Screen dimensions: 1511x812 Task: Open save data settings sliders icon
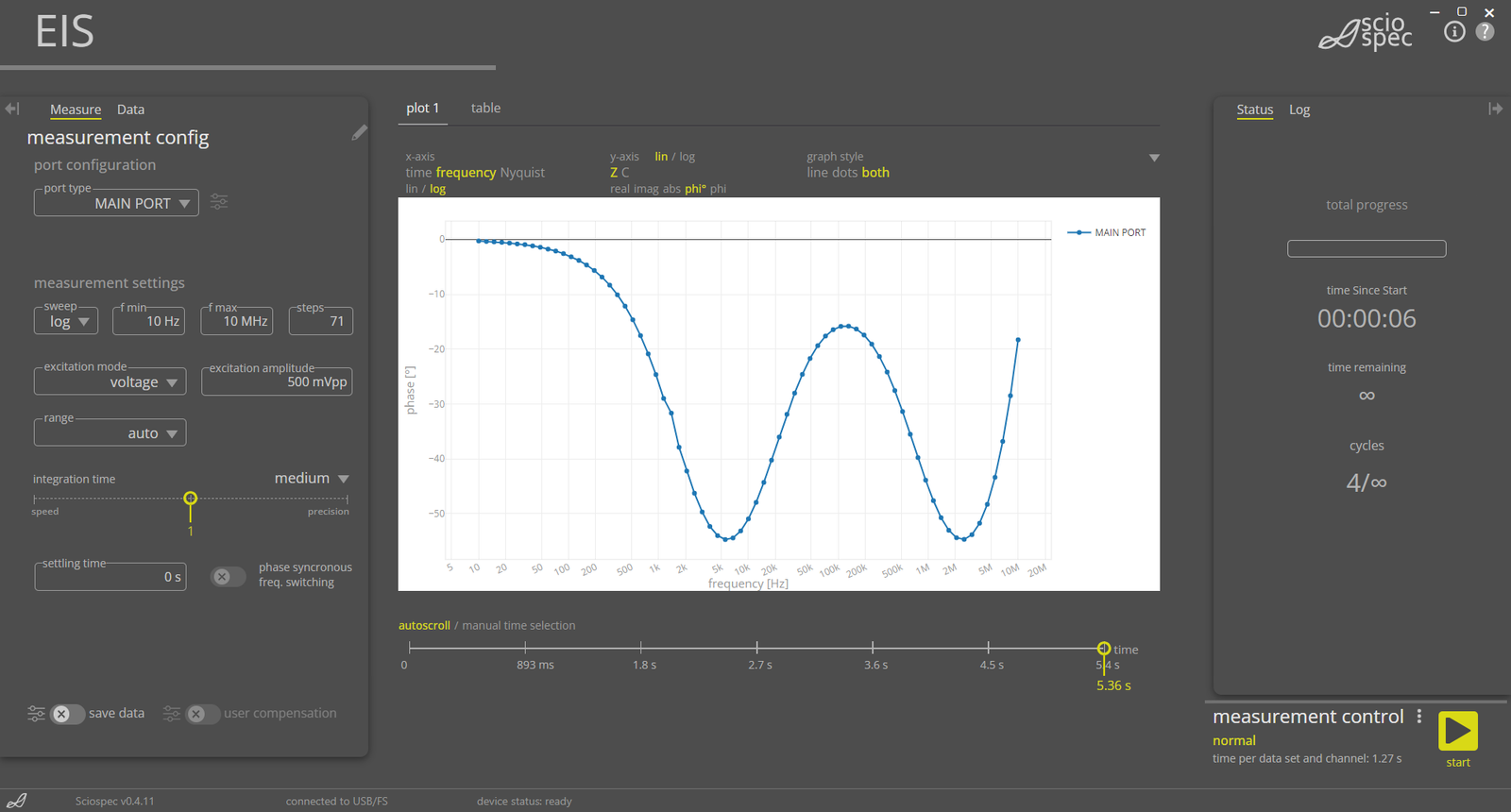pos(36,714)
